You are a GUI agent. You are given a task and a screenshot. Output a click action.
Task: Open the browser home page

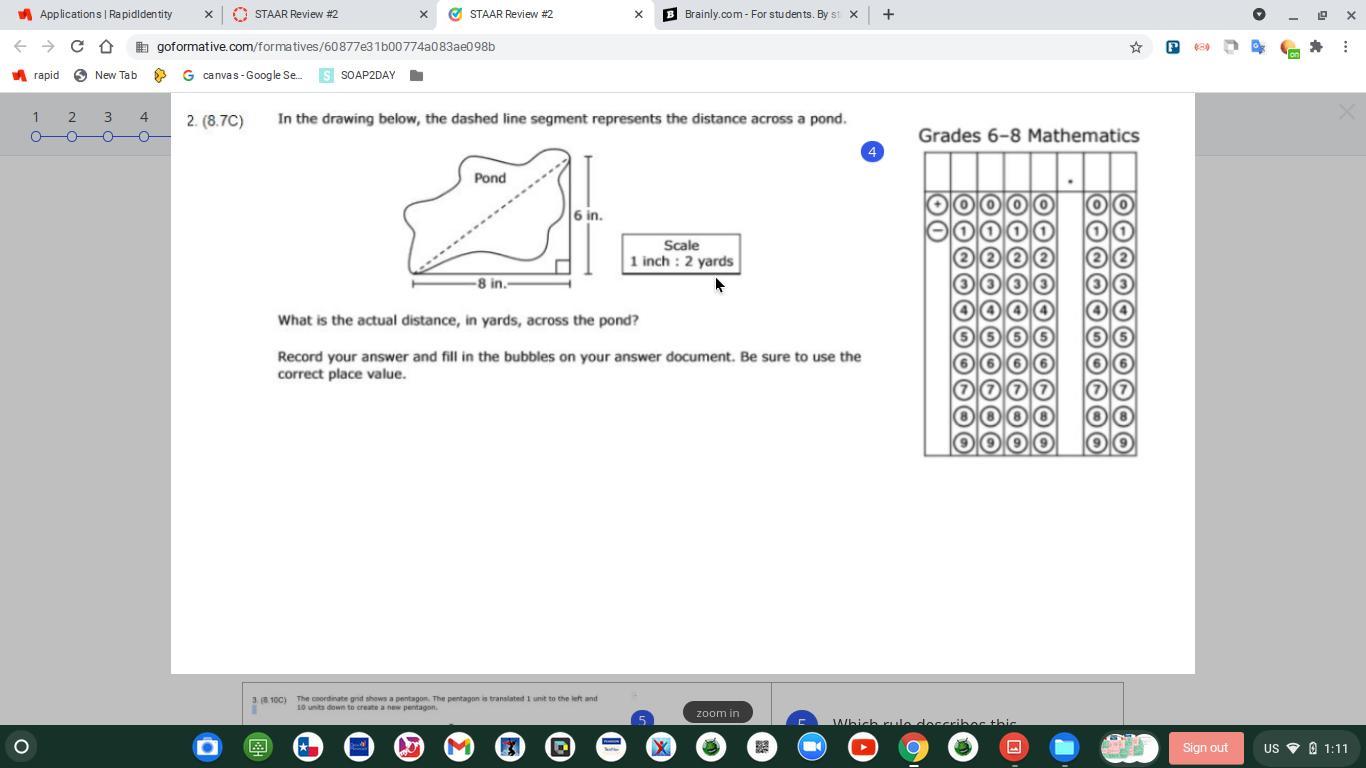tap(106, 46)
